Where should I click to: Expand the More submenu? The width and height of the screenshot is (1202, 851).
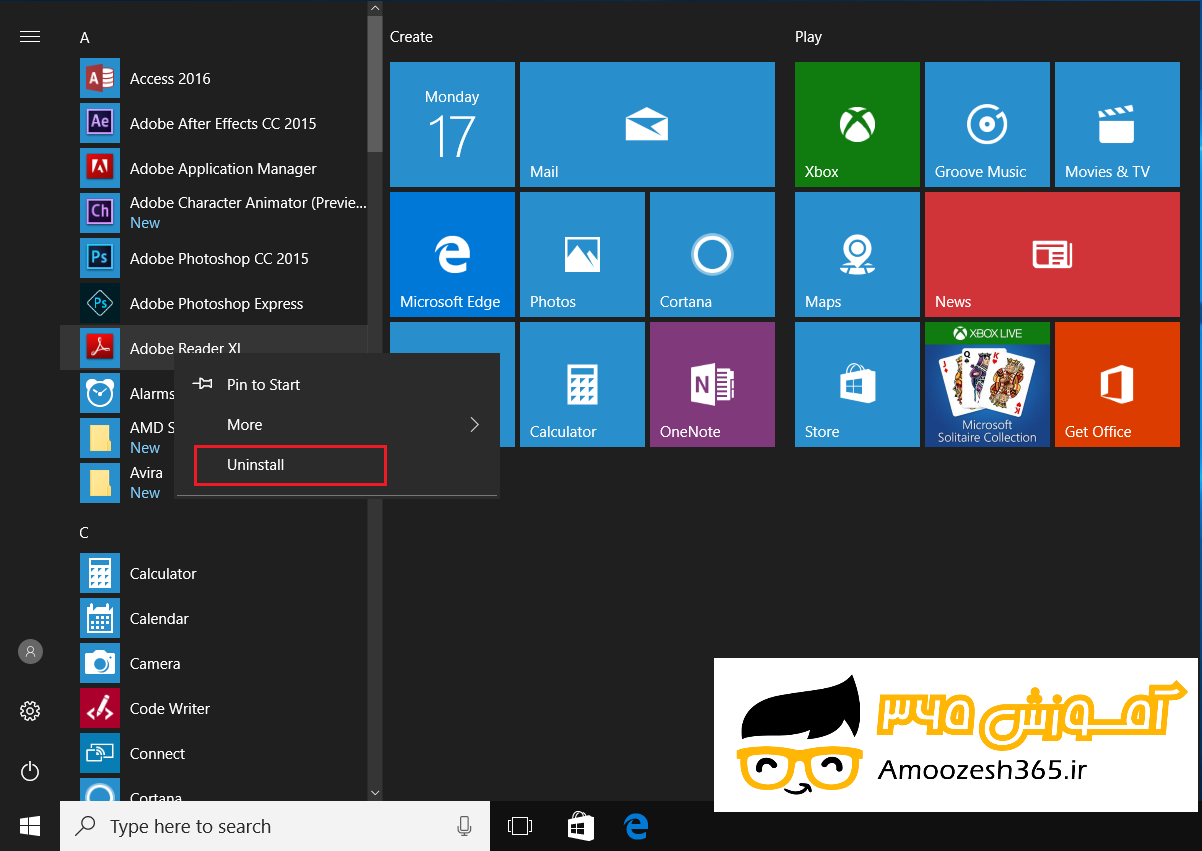point(337,424)
